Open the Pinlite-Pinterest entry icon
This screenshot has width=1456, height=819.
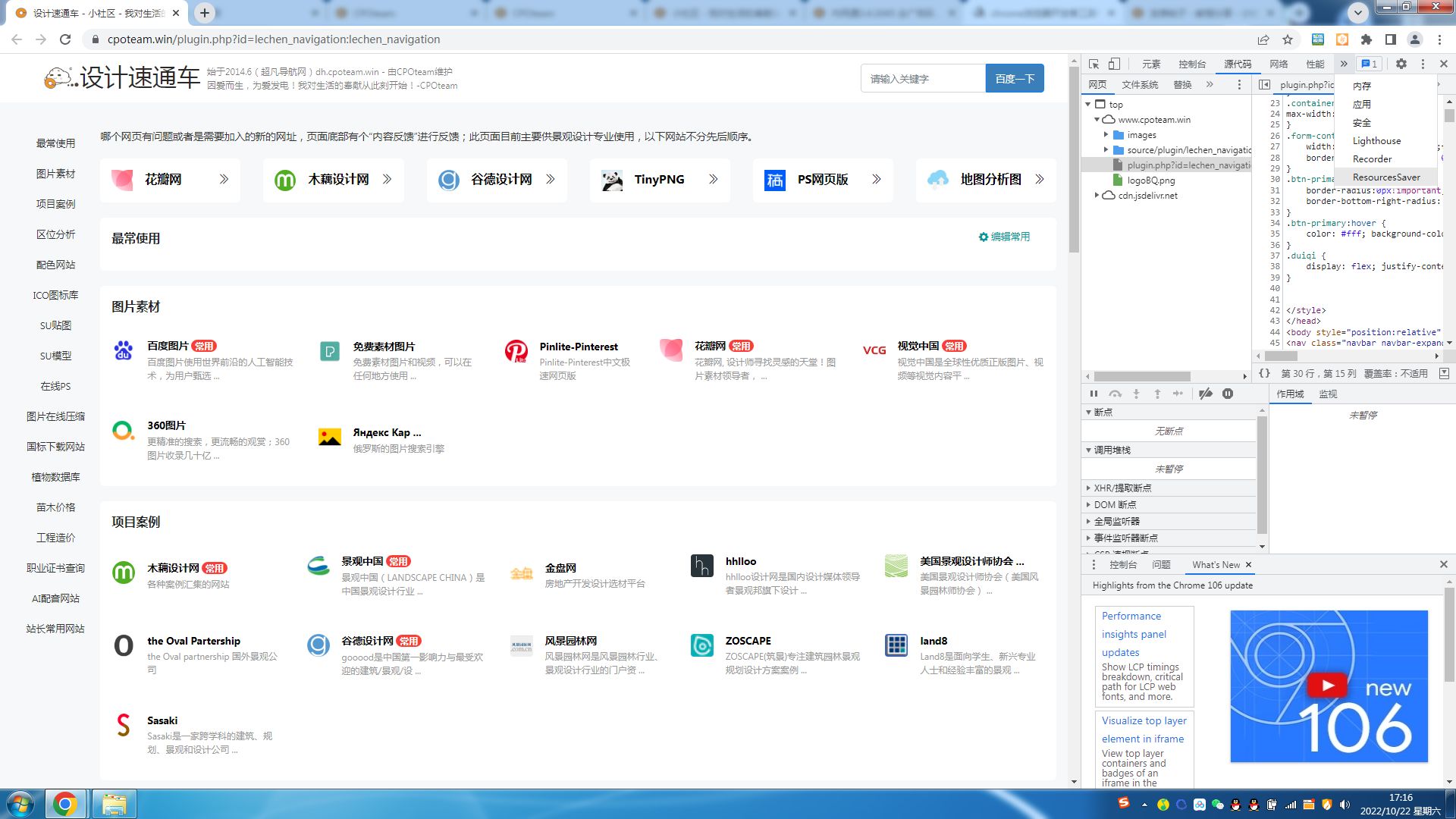(516, 350)
